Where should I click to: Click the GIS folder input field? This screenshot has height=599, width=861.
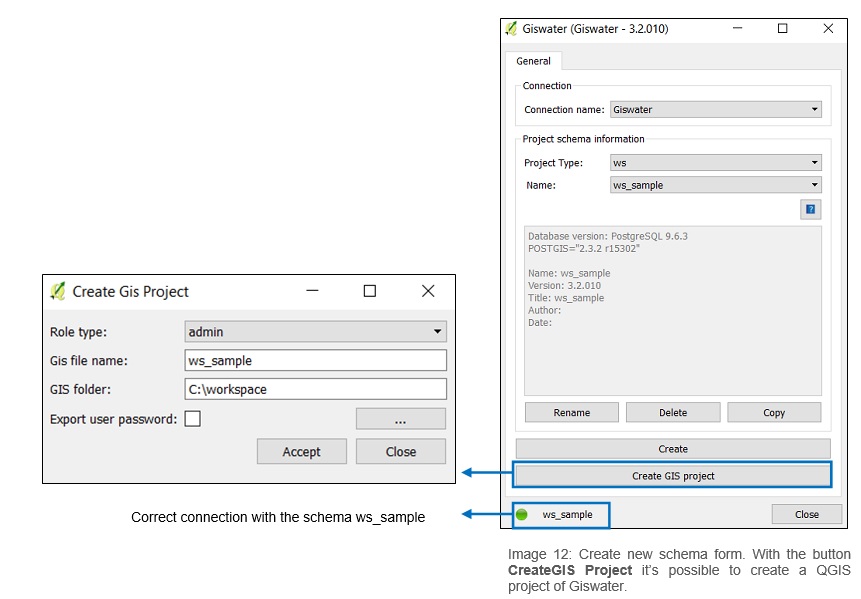pos(315,389)
